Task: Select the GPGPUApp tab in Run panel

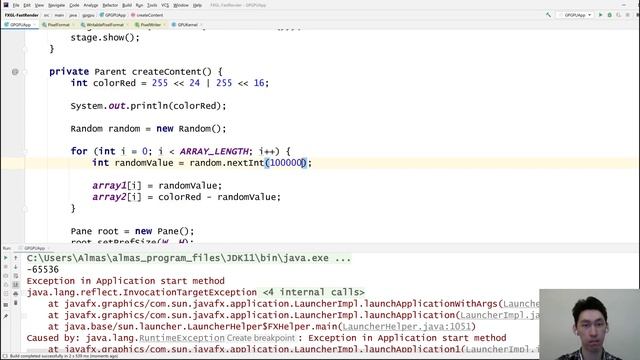Action: click(35, 248)
